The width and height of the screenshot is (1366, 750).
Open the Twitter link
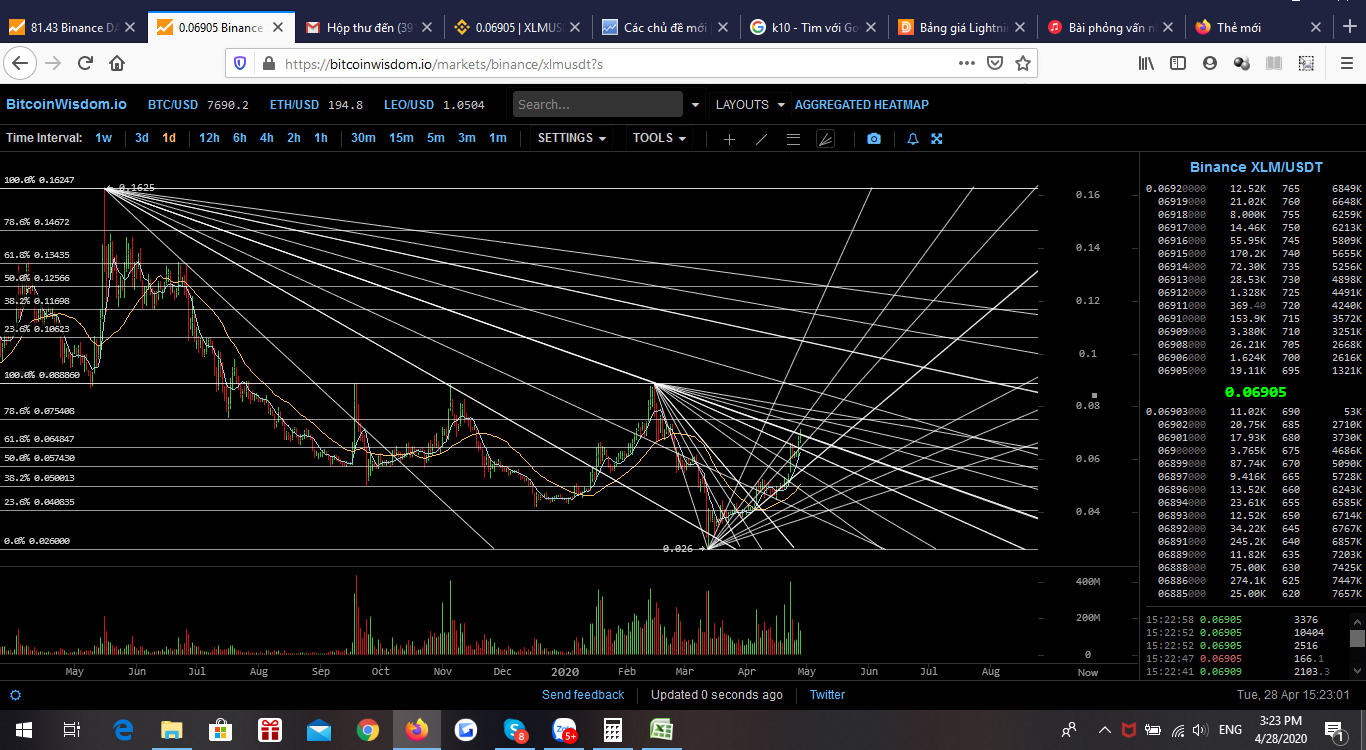coord(827,695)
